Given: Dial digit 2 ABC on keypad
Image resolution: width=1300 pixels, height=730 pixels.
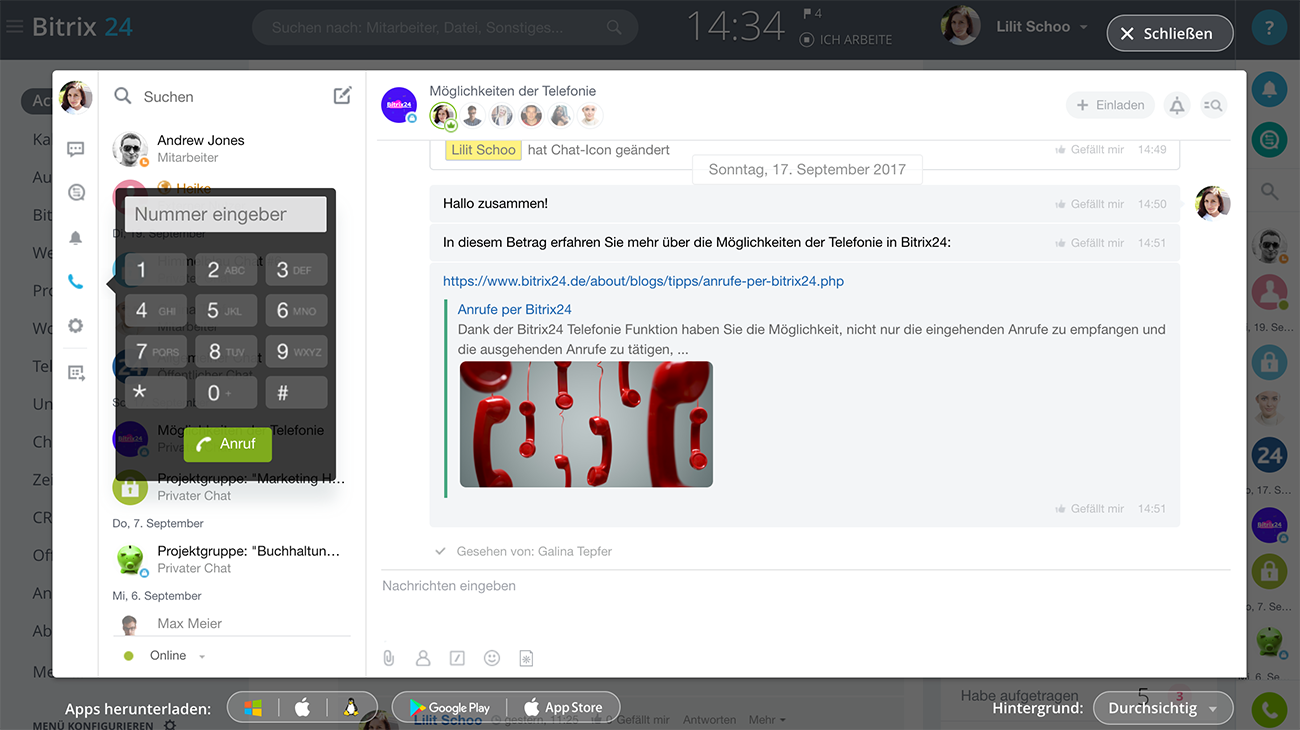Looking at the screenshot, I should tap(226, 270).
